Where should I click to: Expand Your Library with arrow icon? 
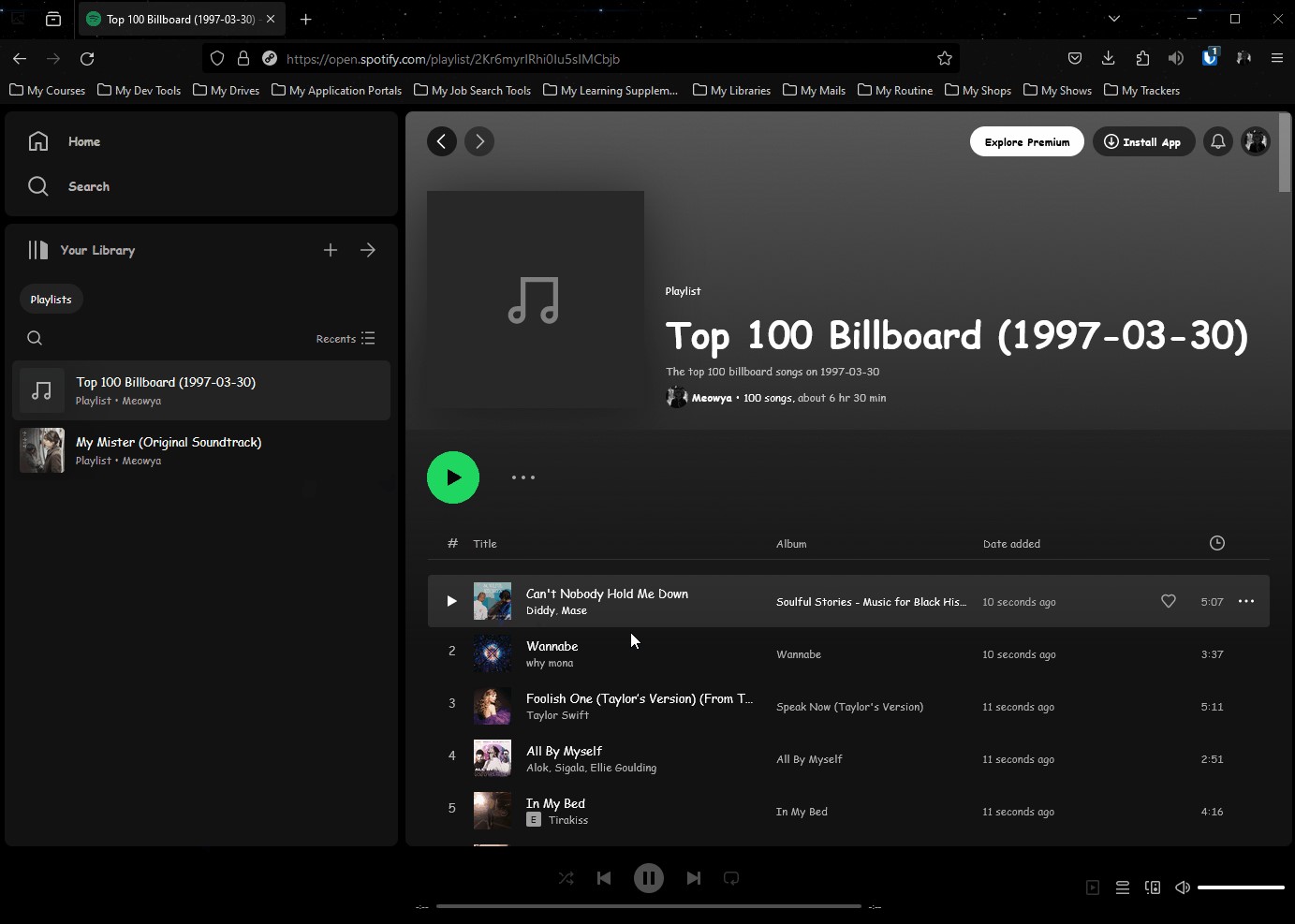click(368, 250)
